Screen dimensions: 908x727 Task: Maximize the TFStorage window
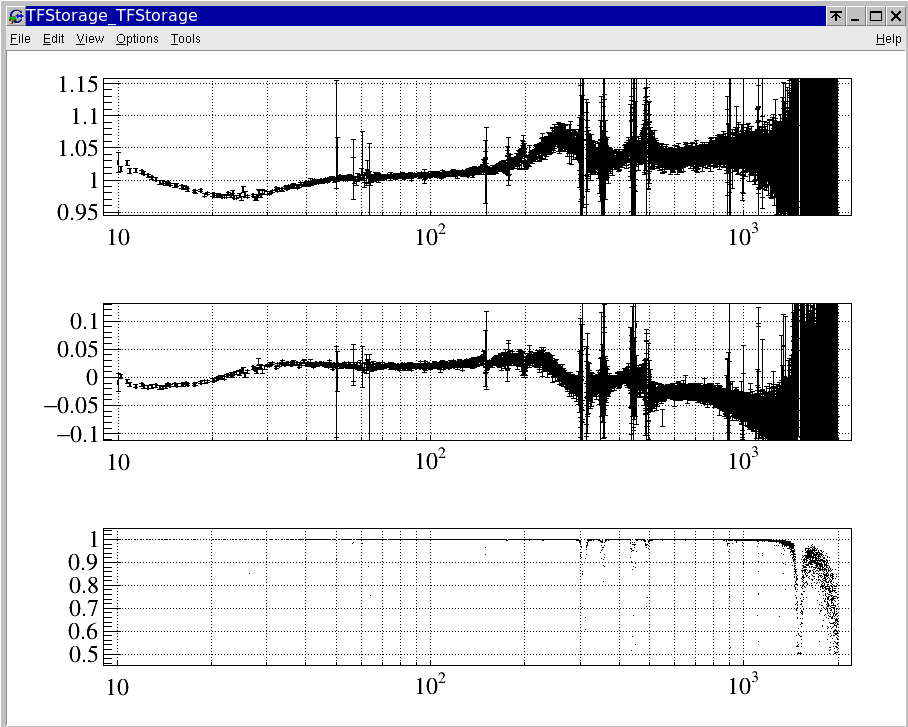pyautogui.click(x=875, y=16)
